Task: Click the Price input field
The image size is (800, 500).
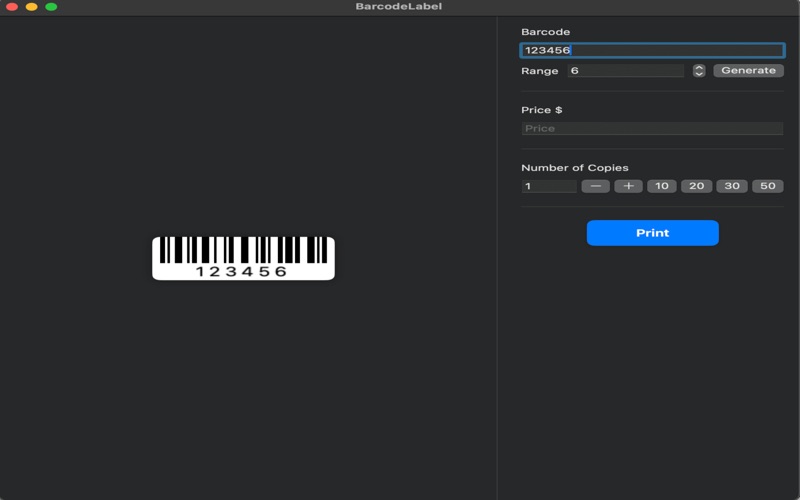Action: click(x=652, y=128)
